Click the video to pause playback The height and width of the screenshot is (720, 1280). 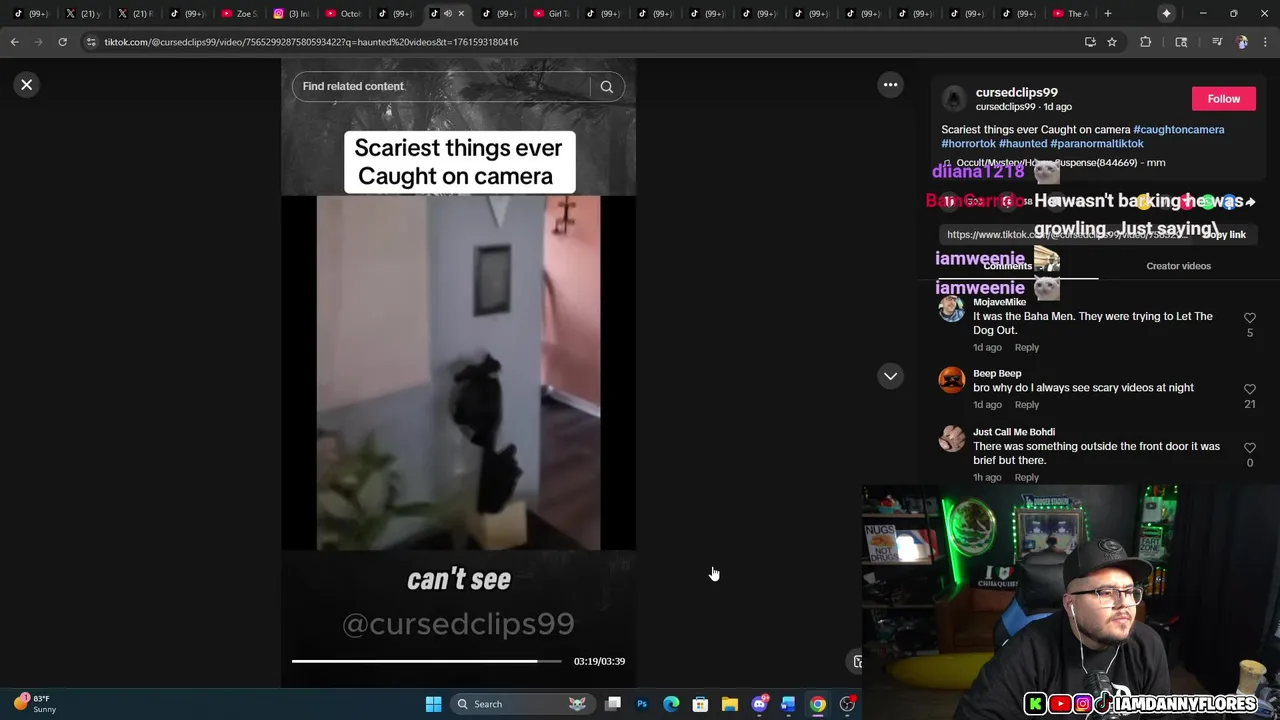click(x=458, y=372)
